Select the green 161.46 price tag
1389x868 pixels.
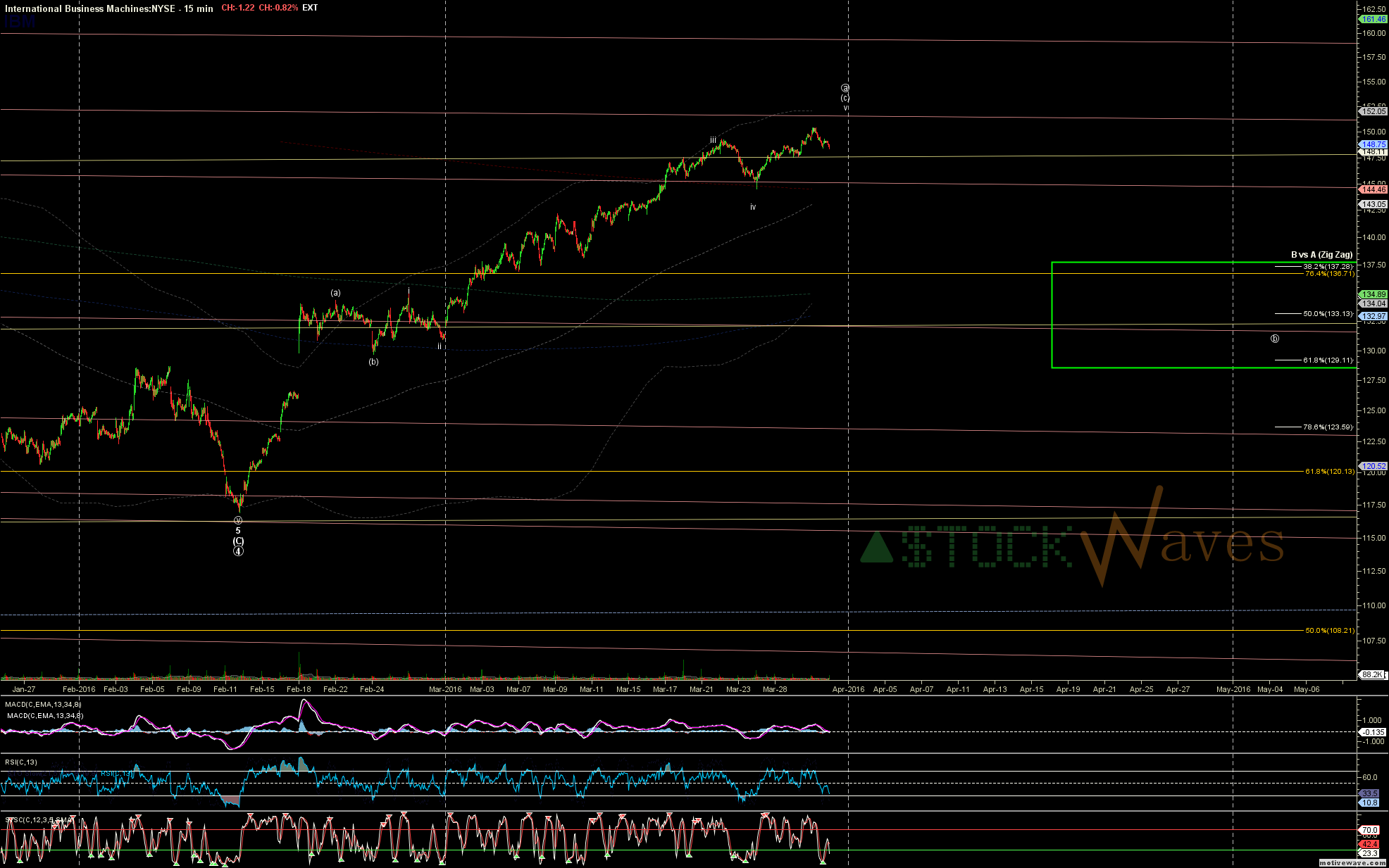click(1373, 20)
